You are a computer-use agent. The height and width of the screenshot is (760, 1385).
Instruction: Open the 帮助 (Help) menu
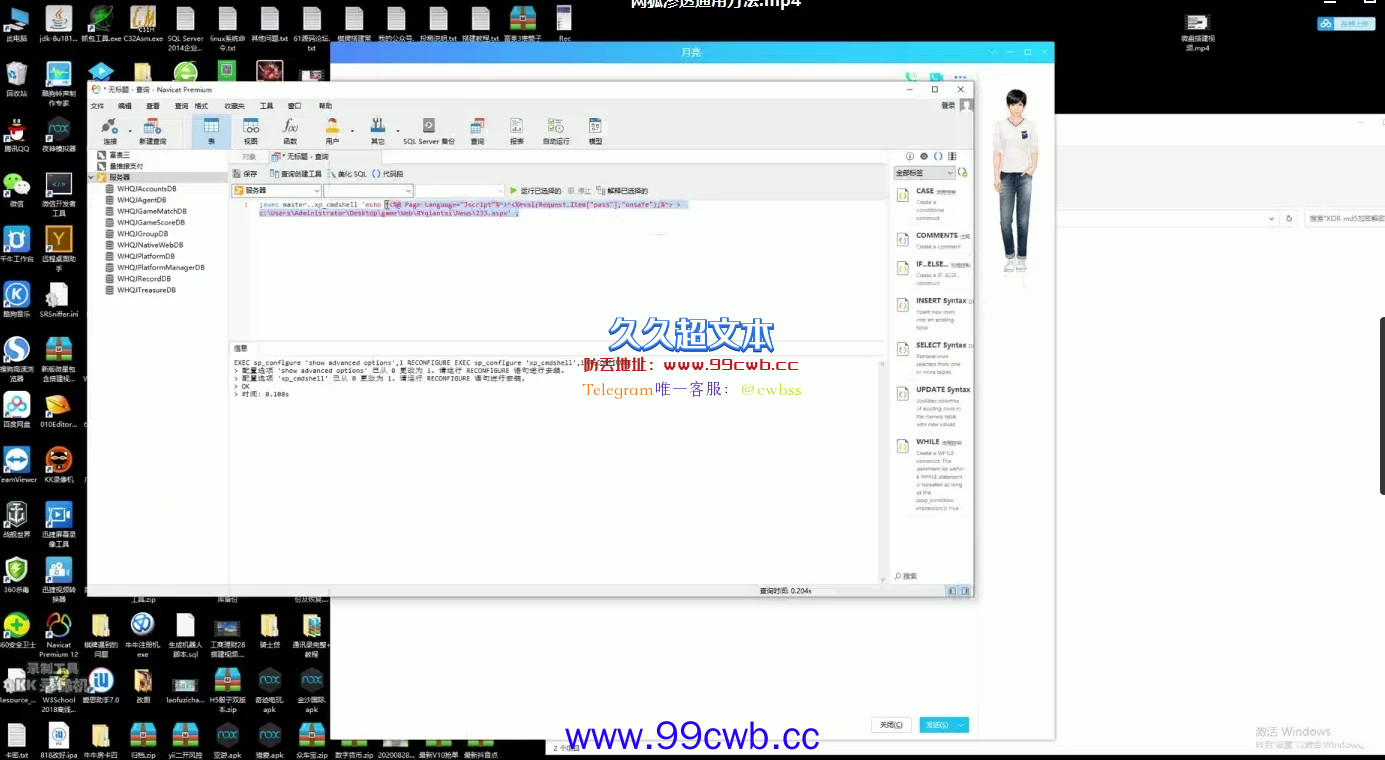click(326, 105)
